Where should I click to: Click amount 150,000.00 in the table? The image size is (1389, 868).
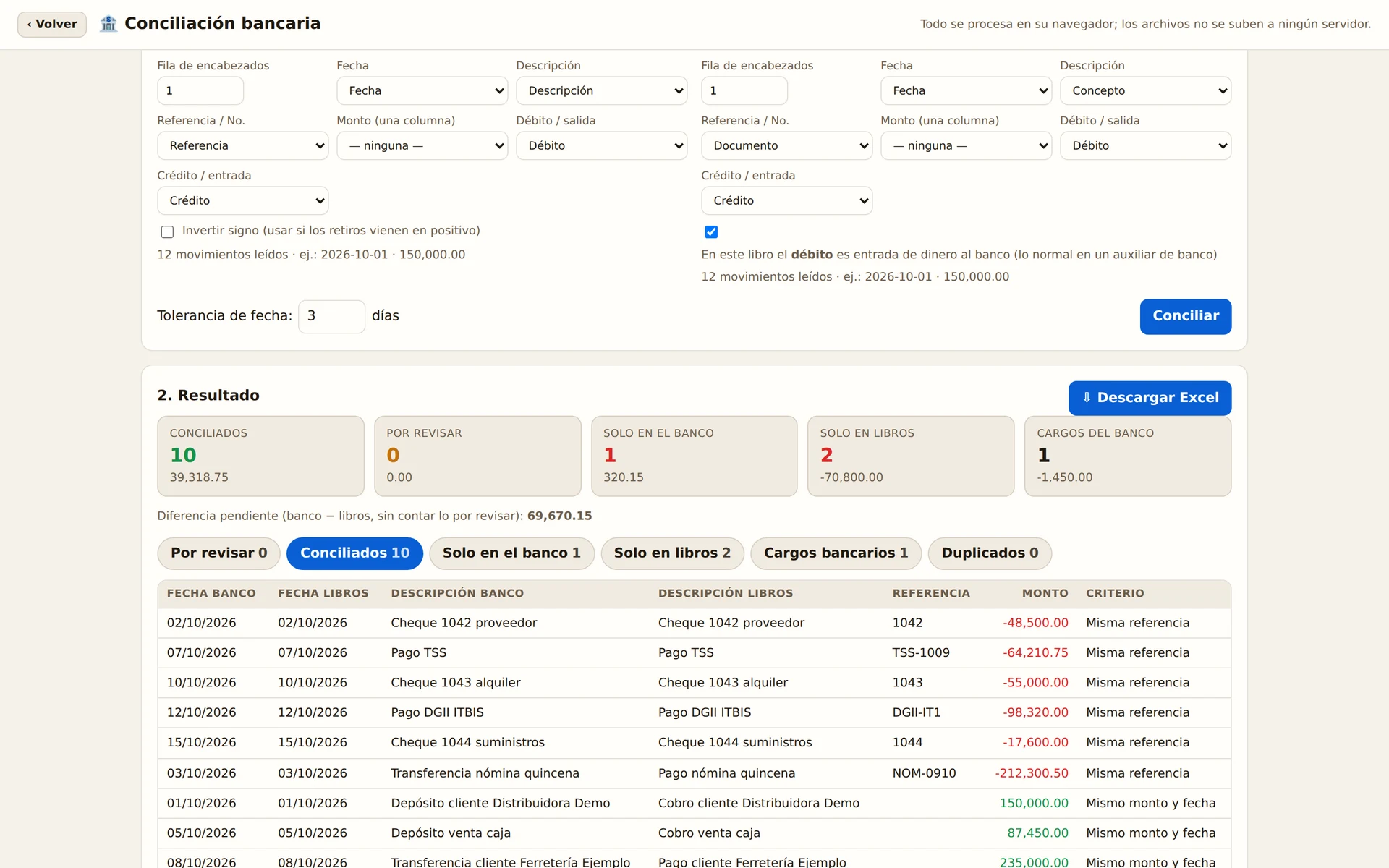pos(1034,803)
